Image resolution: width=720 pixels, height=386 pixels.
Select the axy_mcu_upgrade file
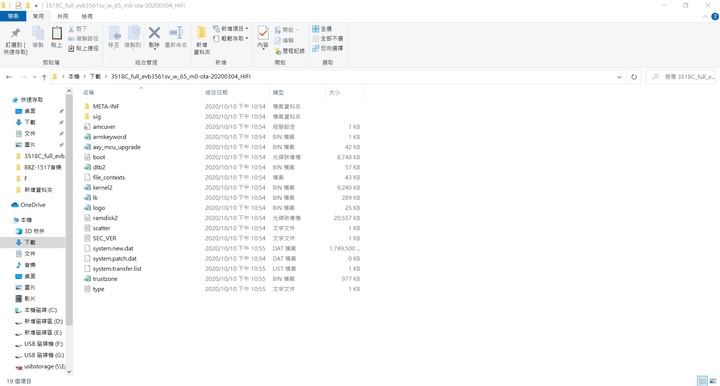[x=117, y=147]
